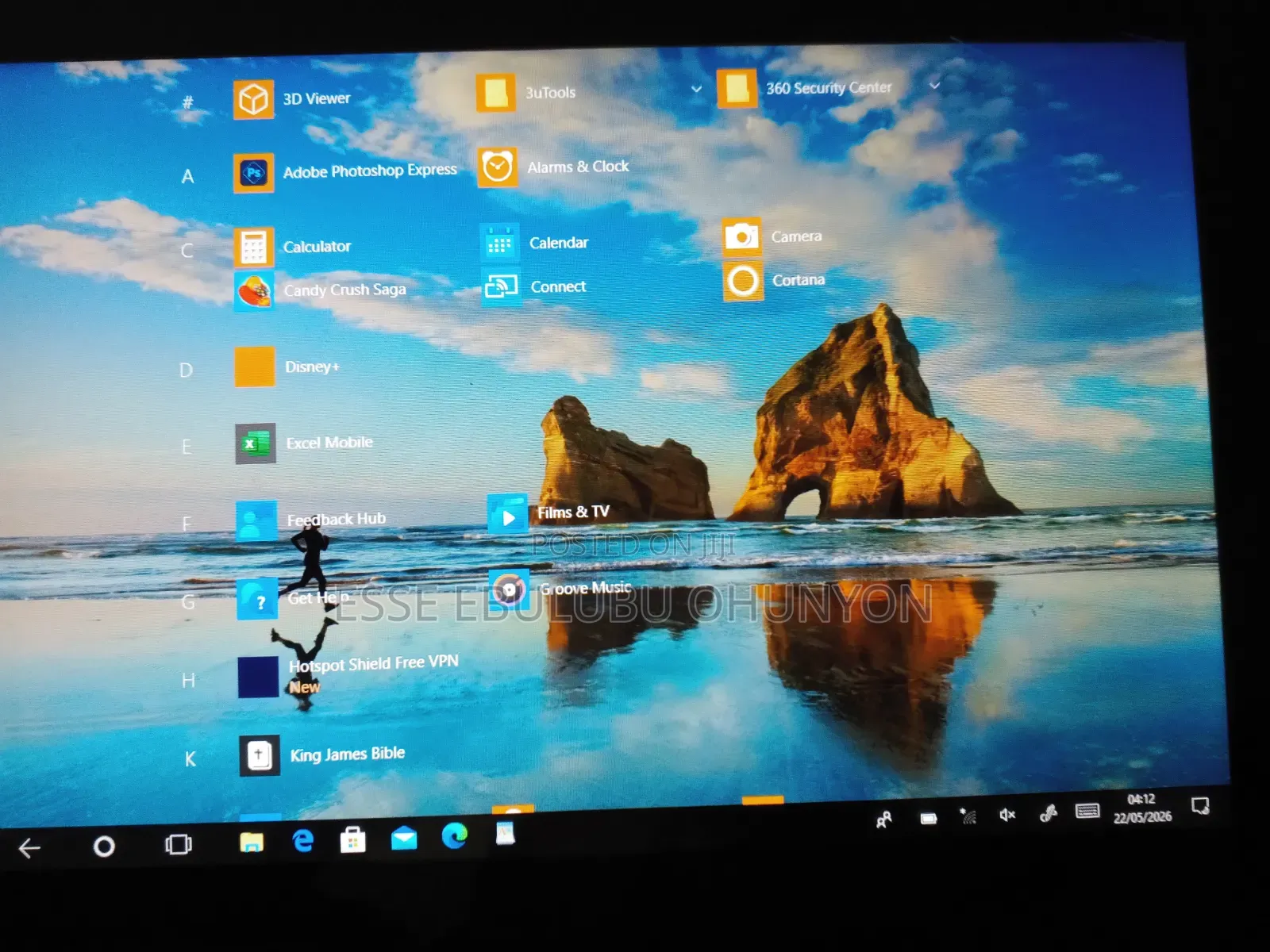
Task: Open Task View on taskbar
Action: (x=178, y=844)
